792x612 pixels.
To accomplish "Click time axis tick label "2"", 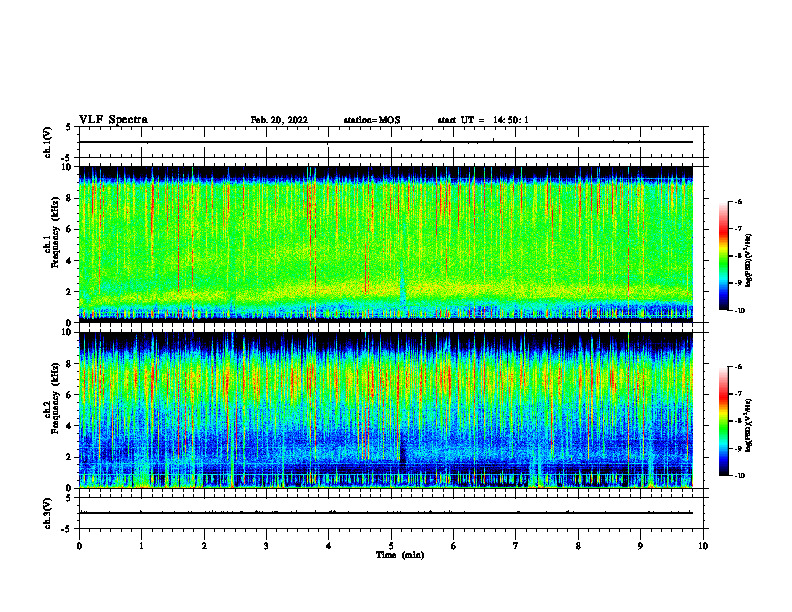I will coord(204,546).
